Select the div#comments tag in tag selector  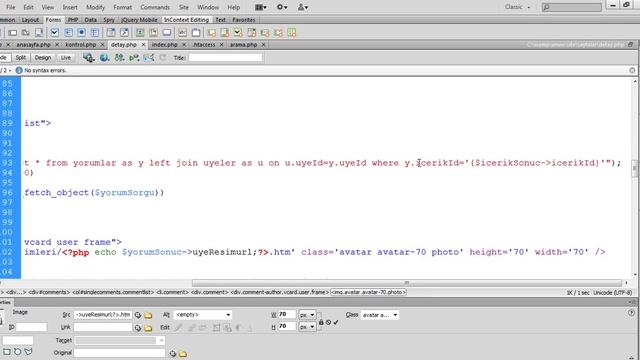[49, 292]
